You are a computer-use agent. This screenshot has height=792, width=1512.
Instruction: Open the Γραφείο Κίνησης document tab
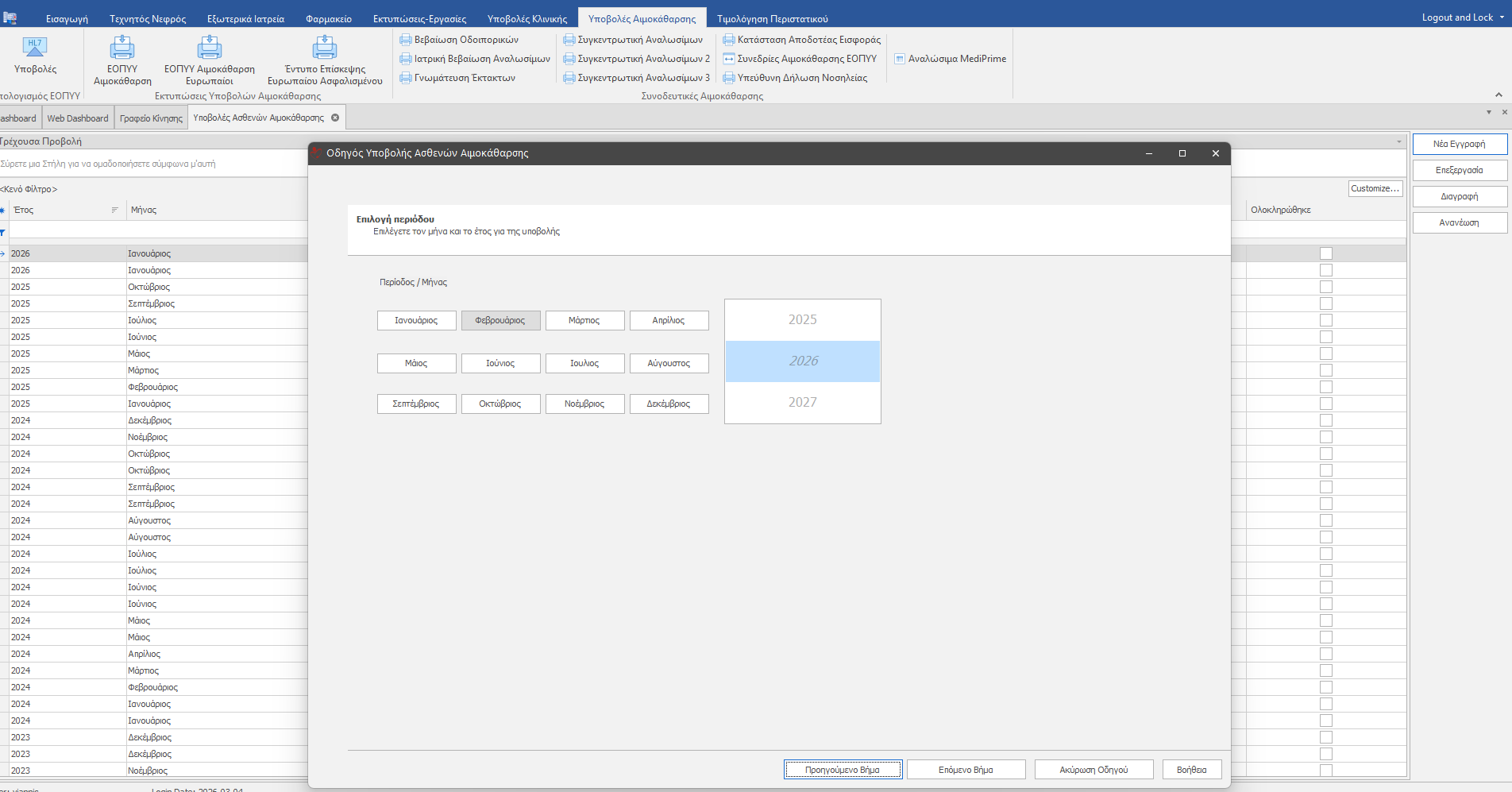click(151, 118)
